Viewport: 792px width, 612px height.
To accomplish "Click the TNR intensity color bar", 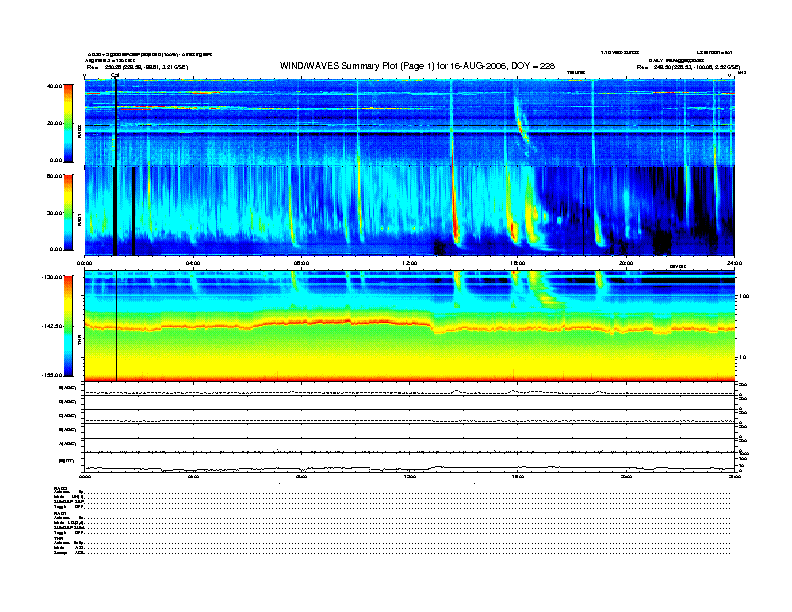I will coord(68,326).
